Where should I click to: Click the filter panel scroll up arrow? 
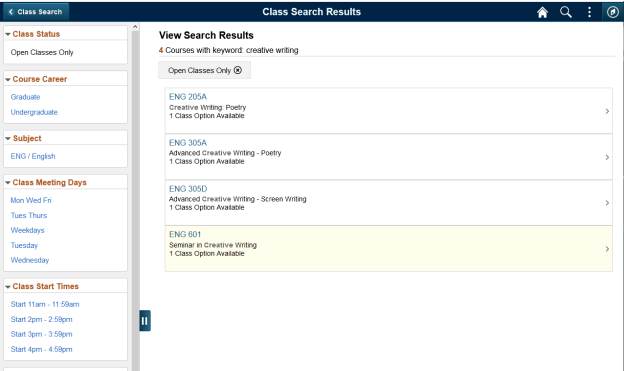[135, 27]
